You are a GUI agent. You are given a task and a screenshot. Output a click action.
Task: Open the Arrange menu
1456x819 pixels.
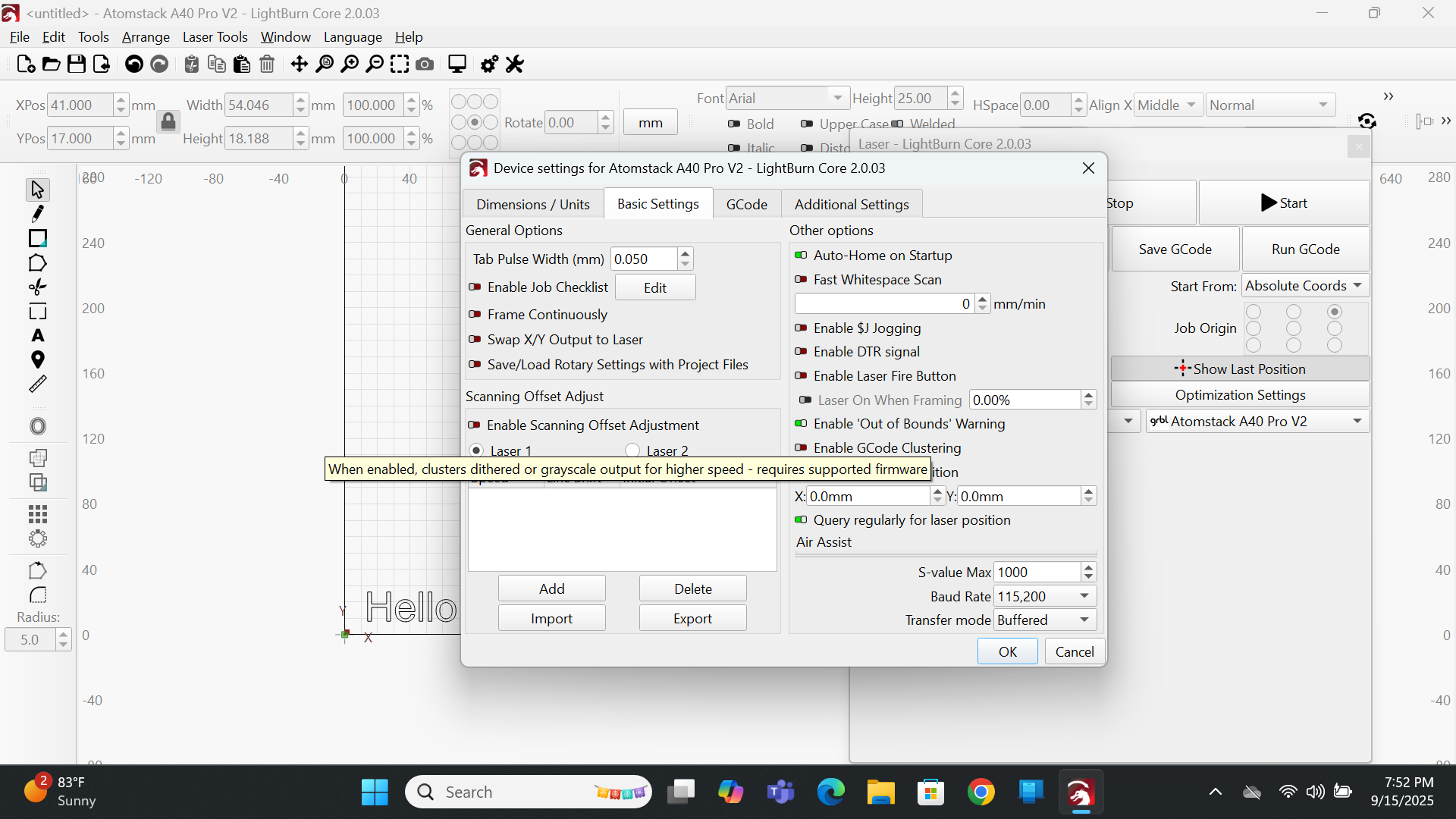click(x=146, y=37)
